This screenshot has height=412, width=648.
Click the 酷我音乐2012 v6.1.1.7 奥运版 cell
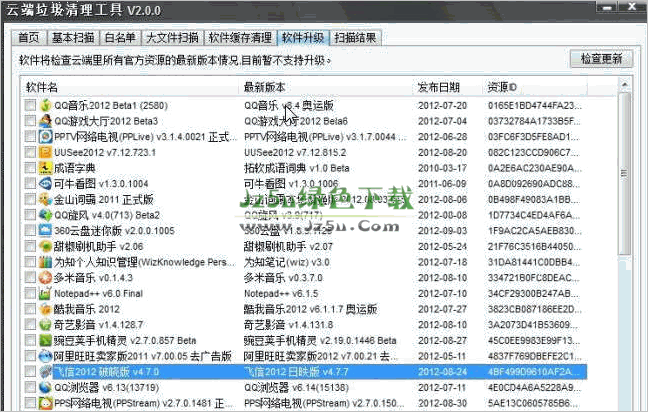pos(310,309)
